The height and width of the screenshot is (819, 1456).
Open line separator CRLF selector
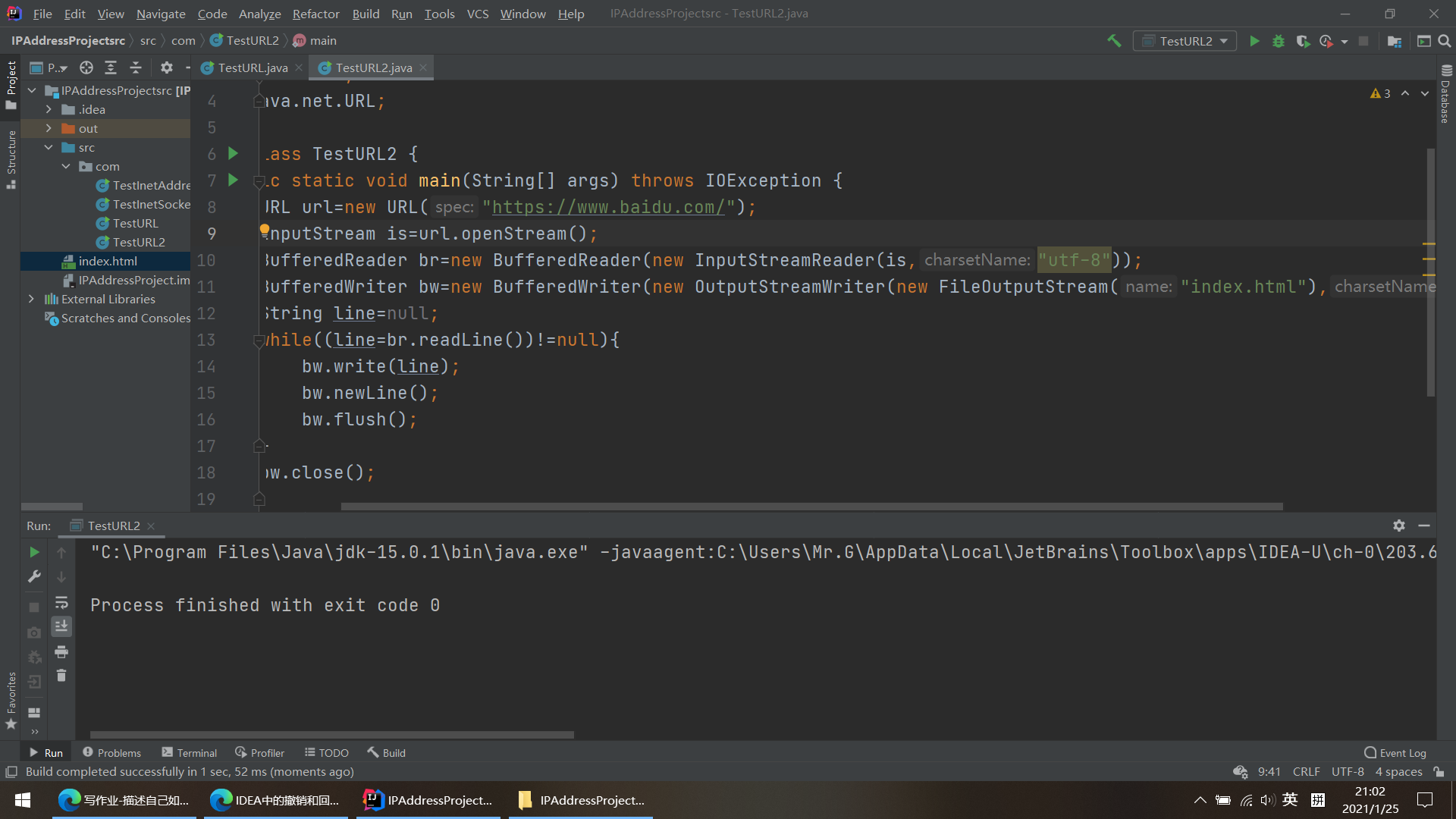tap(1306, 772)
